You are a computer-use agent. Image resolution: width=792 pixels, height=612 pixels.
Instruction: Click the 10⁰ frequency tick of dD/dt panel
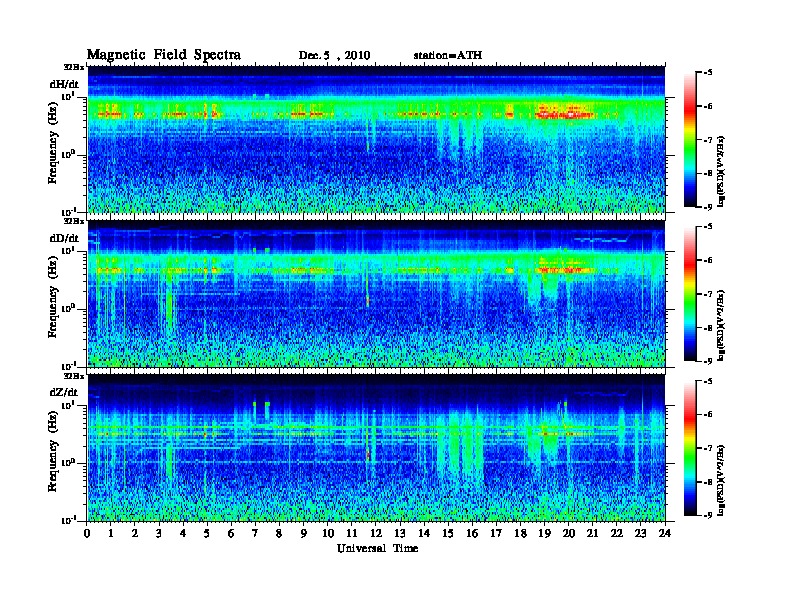68,308
